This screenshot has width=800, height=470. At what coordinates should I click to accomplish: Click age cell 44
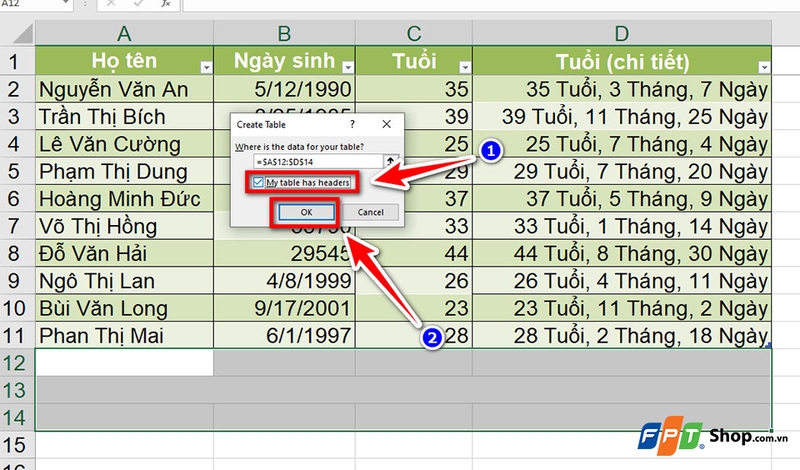tap(414, 254)
